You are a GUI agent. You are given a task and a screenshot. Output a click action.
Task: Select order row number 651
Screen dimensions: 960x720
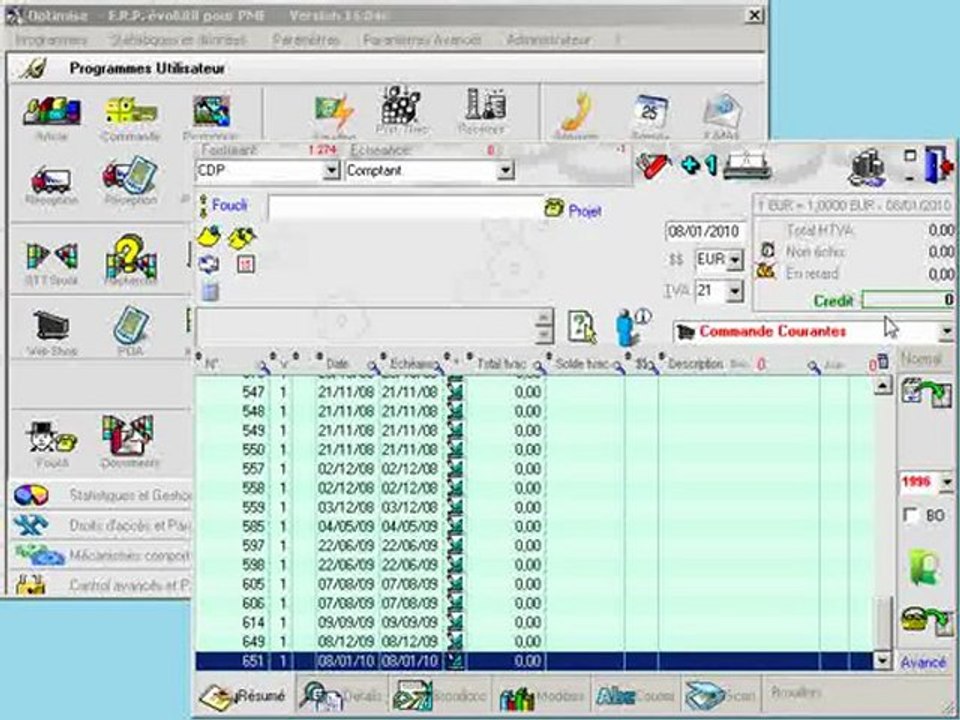(x=534, y=661)
